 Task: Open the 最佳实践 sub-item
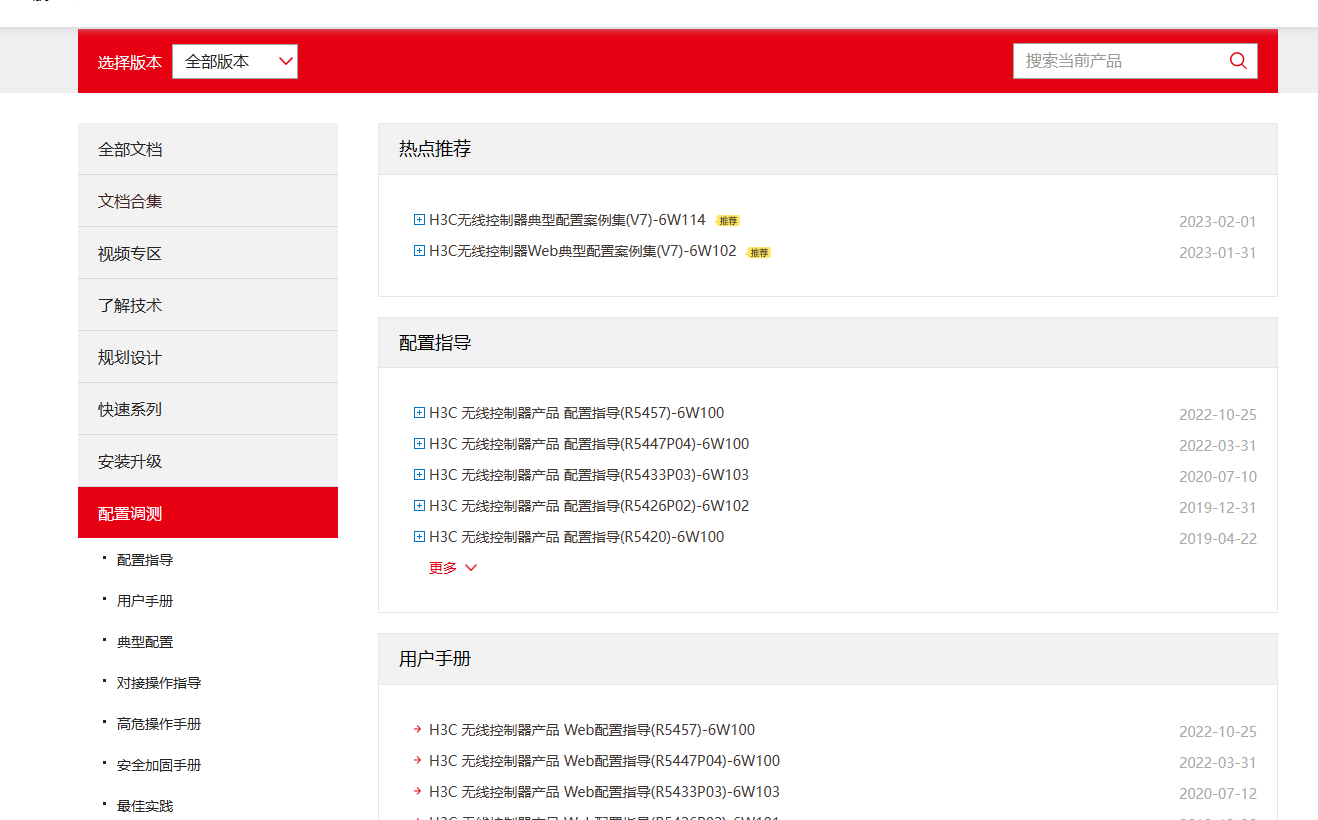[145, 806]
